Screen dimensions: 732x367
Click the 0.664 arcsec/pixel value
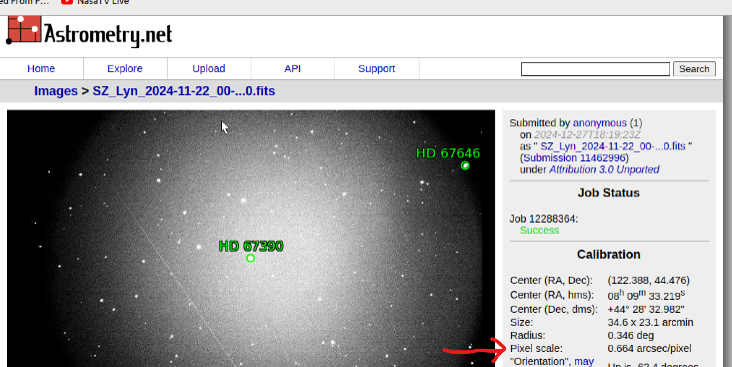[x=649, y=348]
